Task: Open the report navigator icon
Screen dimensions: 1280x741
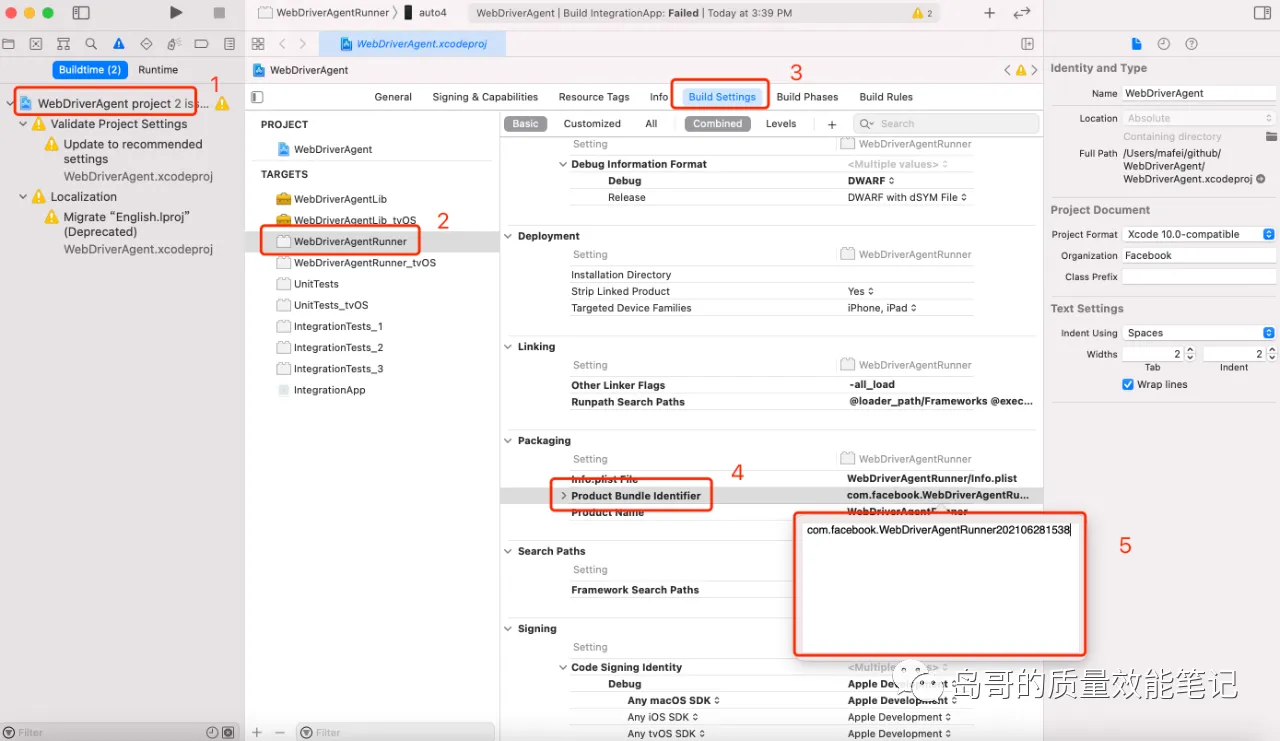Action: pos(229,44)
